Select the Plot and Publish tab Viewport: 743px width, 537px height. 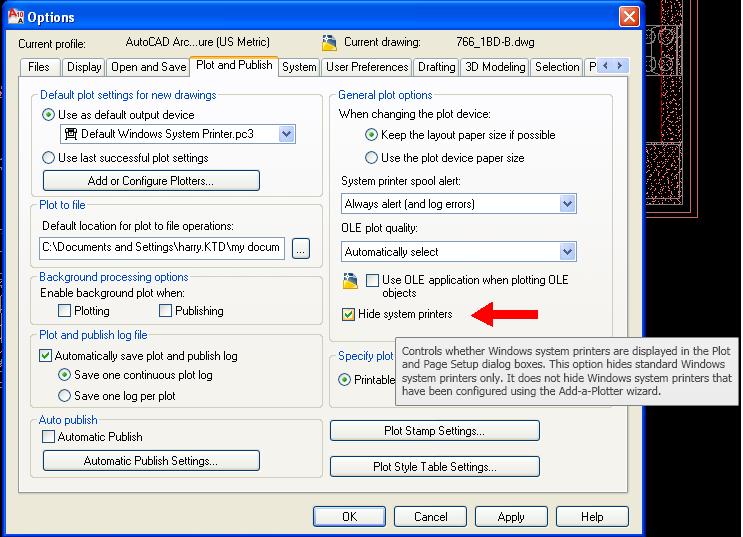coord(234,65)
